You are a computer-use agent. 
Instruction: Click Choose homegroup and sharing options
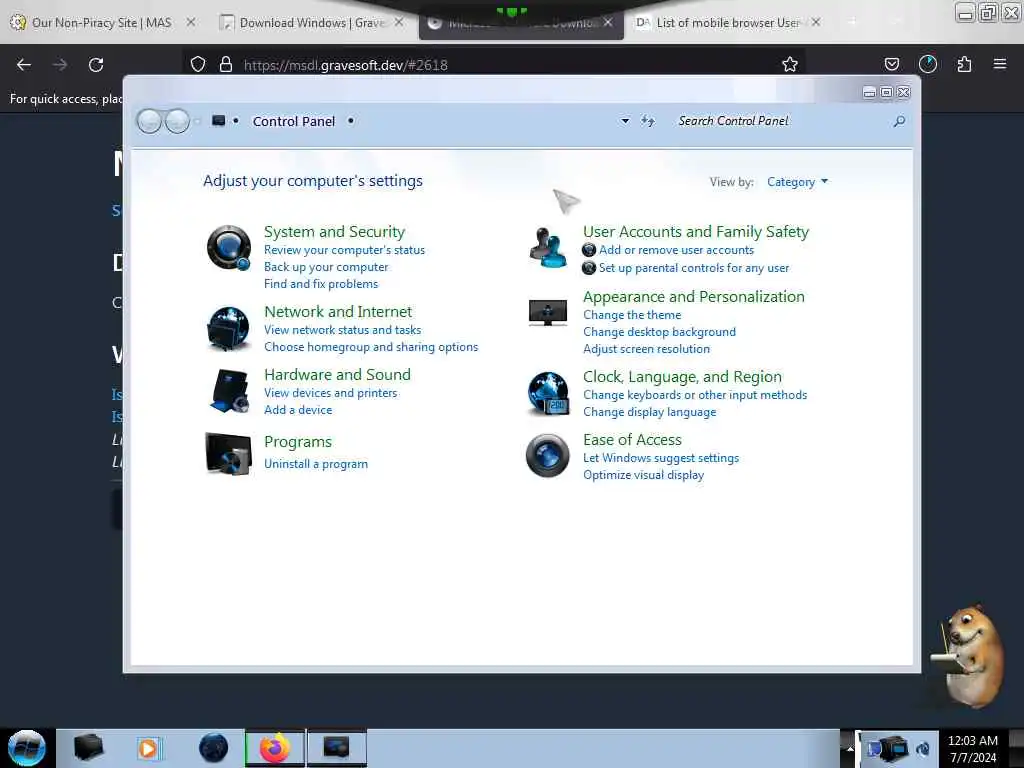tap(371, 347)
